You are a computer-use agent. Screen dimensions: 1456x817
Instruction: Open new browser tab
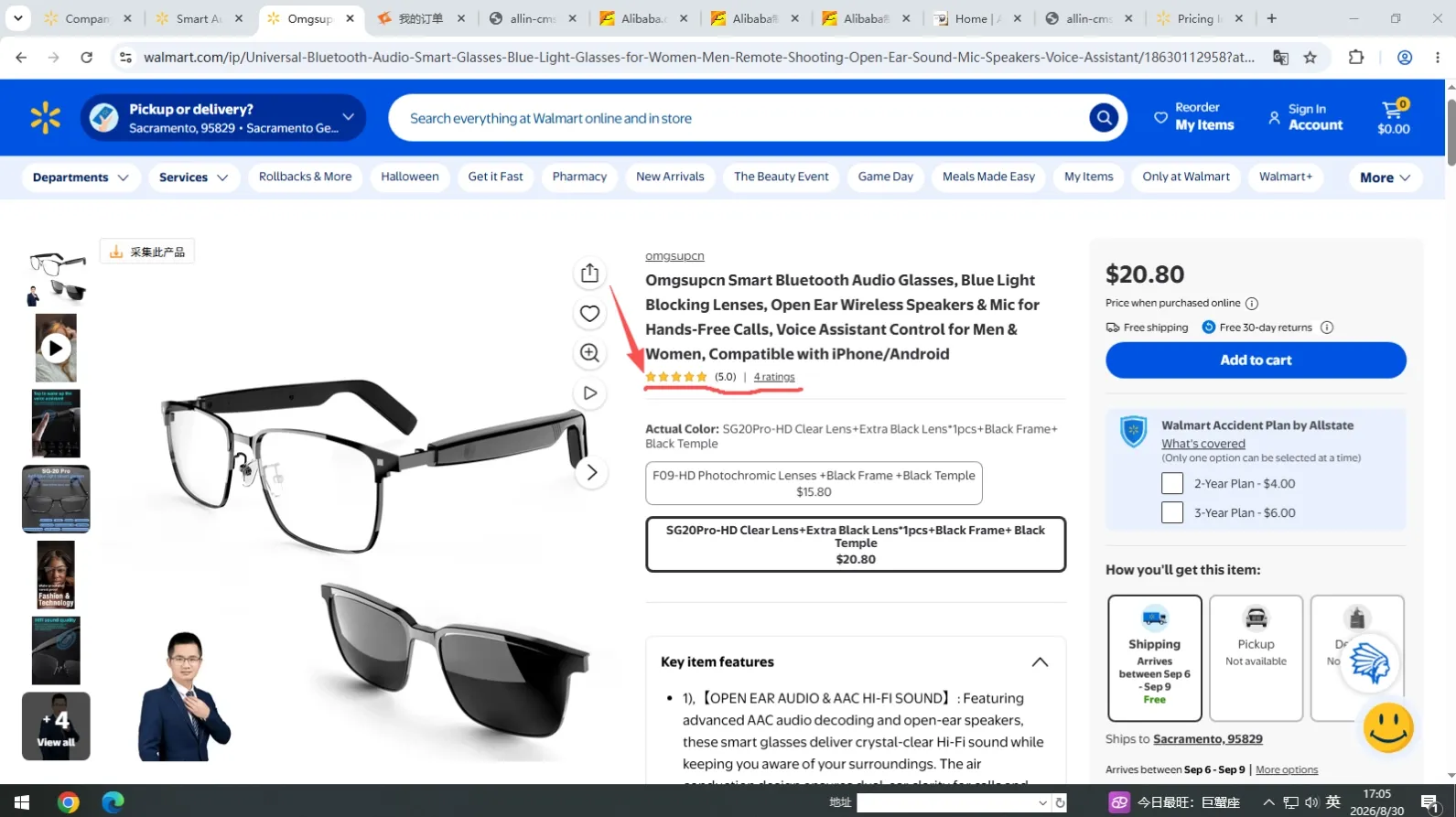(1271, 18)
